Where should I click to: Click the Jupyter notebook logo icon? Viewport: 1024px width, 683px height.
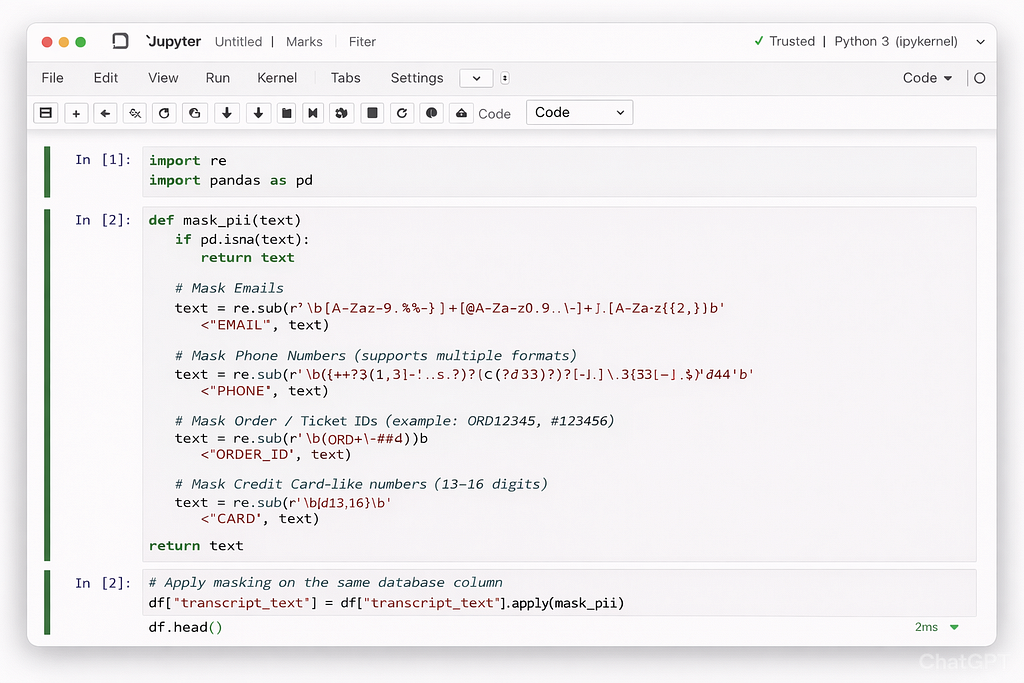point(120,41)
